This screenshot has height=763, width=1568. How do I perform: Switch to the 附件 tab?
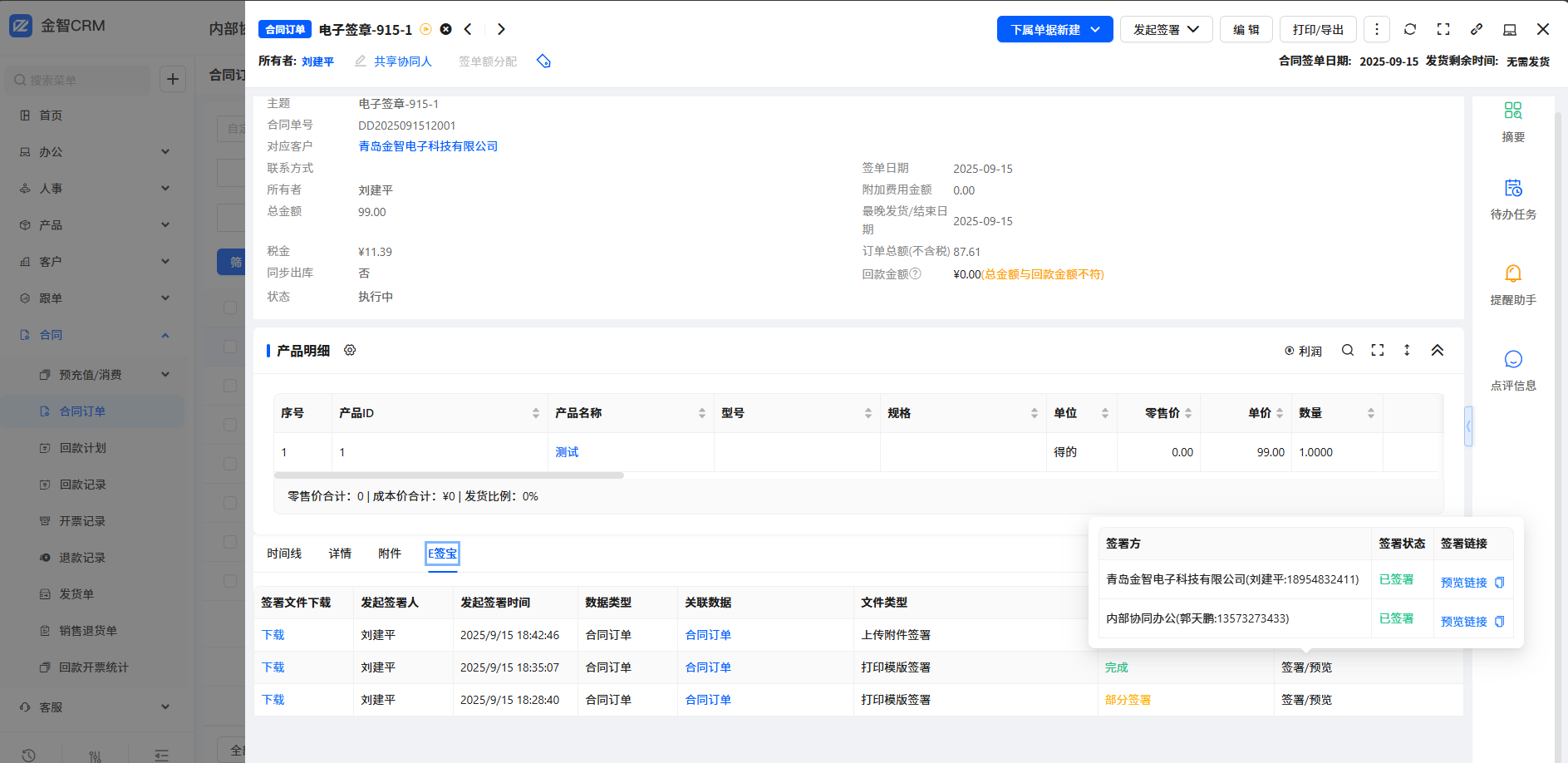[x=389, y=554]
